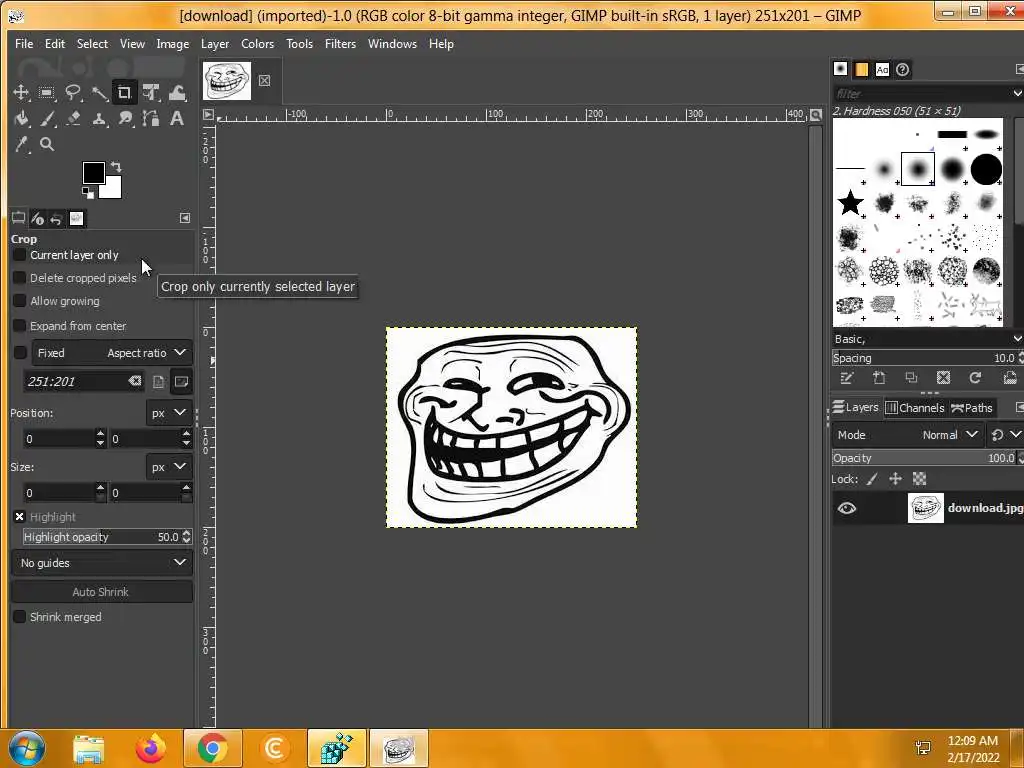1024x768 pixels.
Task: Open the Tool Options tab
Action: tap(18, 218)
